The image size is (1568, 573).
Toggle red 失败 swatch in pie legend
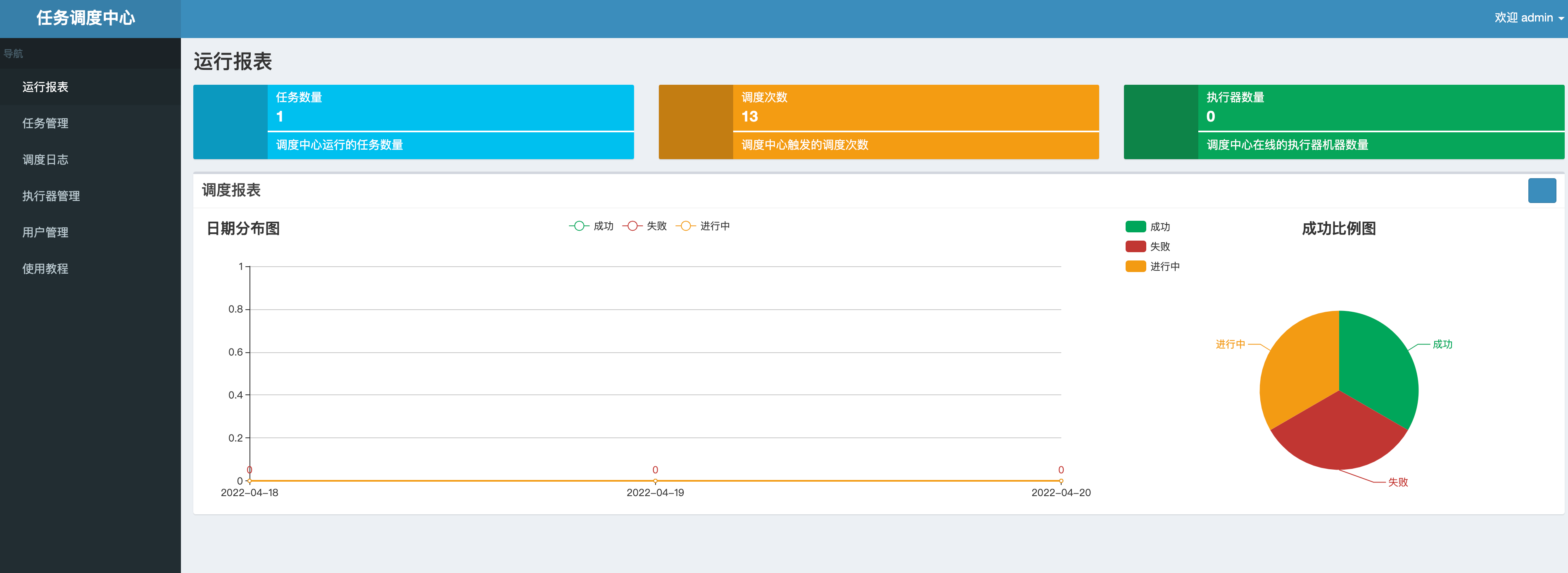point(1135,247)
